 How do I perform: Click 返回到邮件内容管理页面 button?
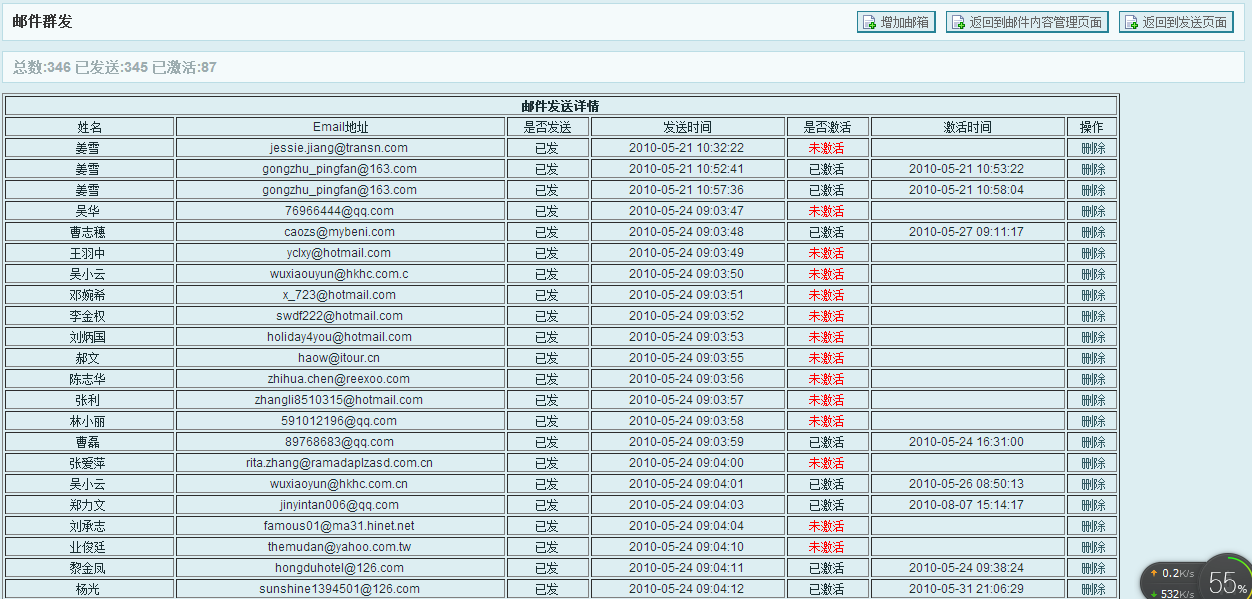click(1027, 22)
